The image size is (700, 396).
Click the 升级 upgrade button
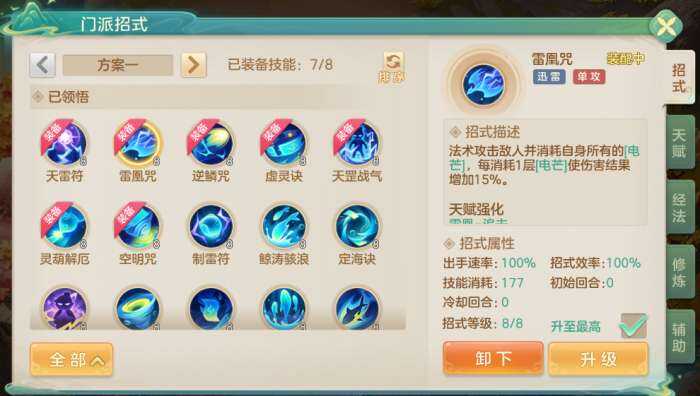tap(598, 358)
